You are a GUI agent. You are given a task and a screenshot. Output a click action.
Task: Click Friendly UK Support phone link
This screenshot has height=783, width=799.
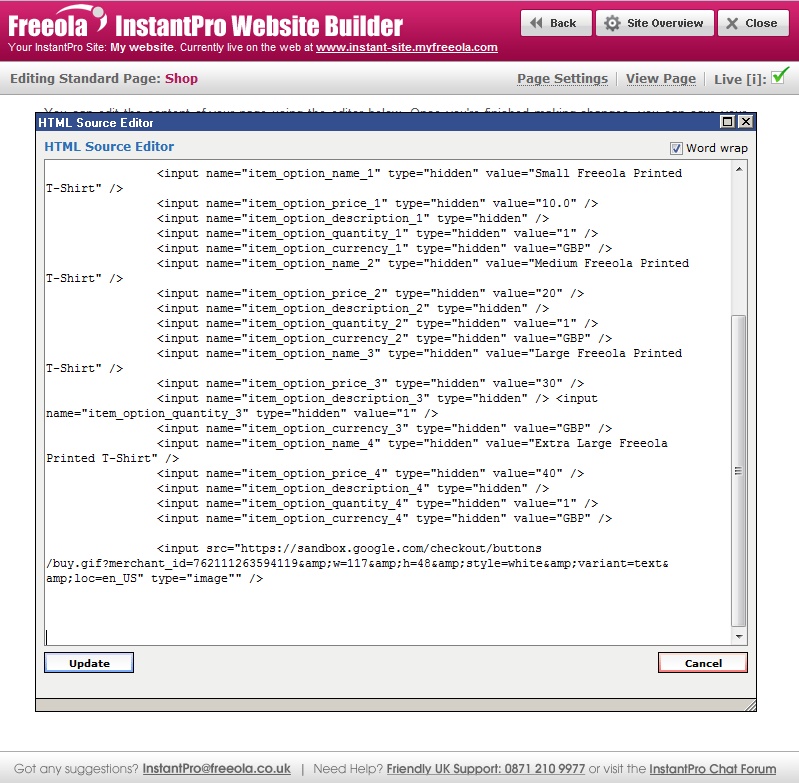(486, 768)
